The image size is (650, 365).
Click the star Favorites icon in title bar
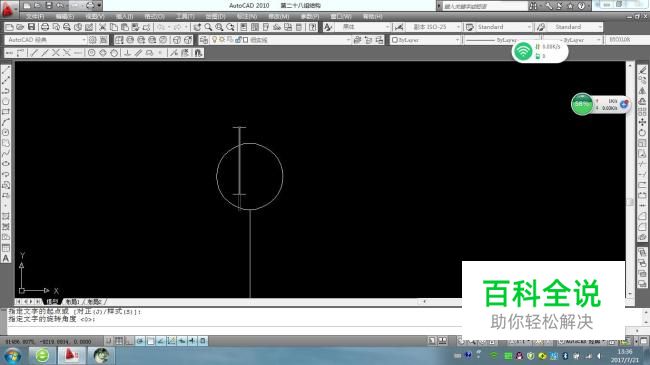point(570,6)
